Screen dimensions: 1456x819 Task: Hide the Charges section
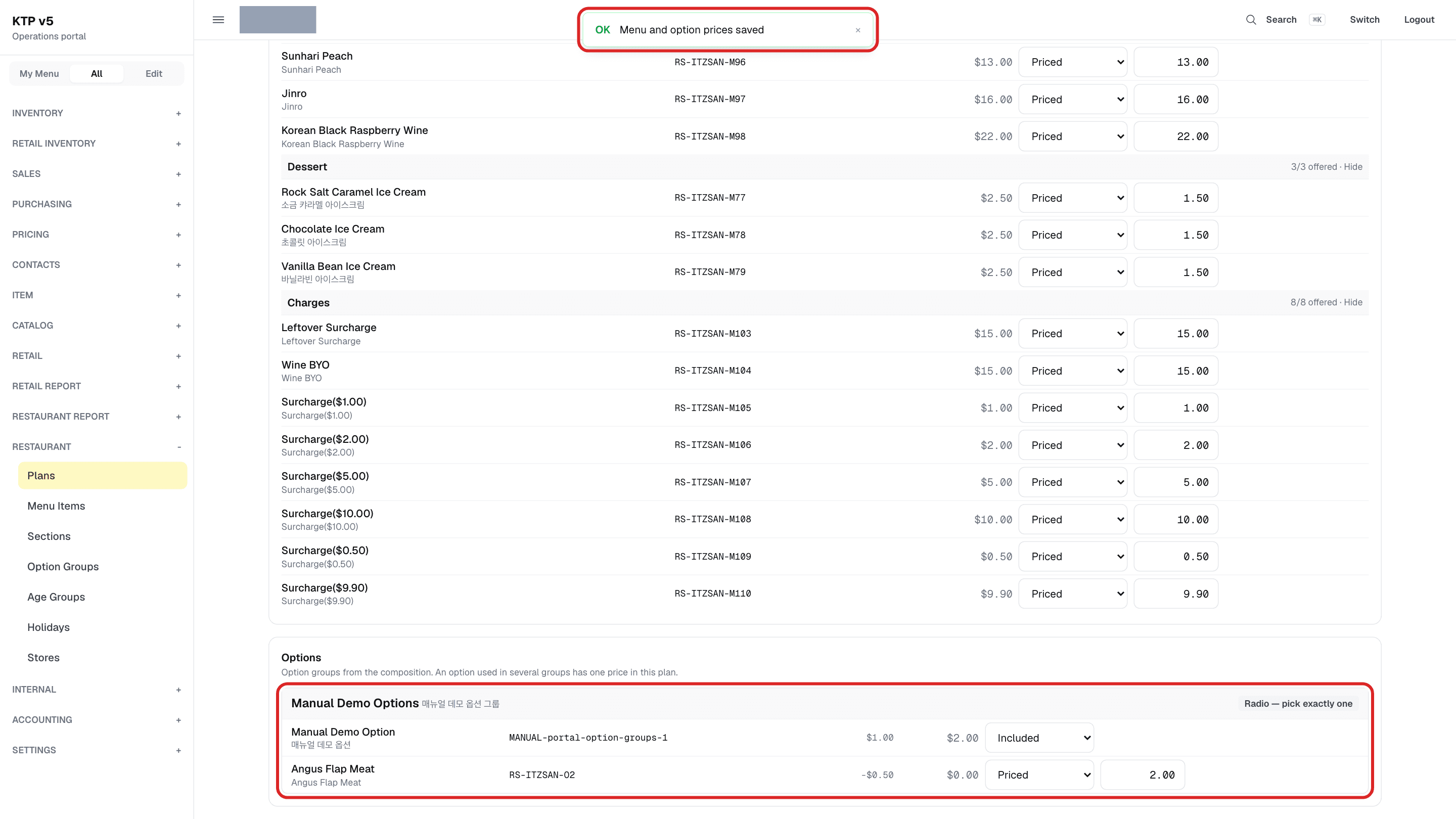[1353, 302]
